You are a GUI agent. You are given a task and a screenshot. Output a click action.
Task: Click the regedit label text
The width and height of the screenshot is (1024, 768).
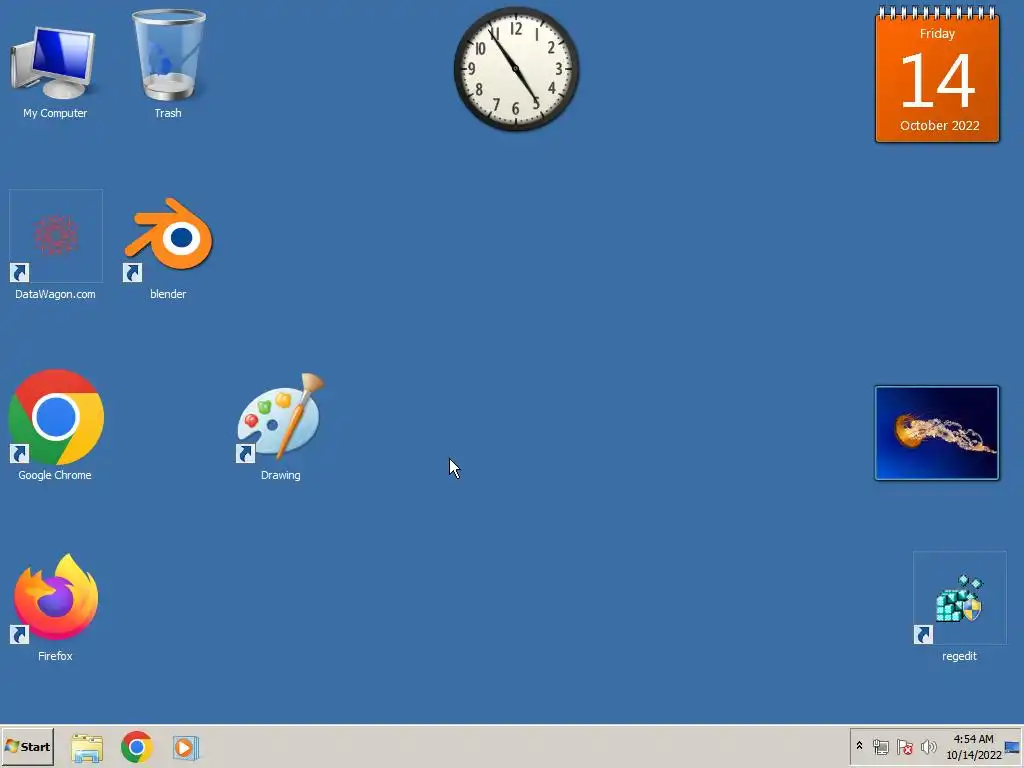959,656
